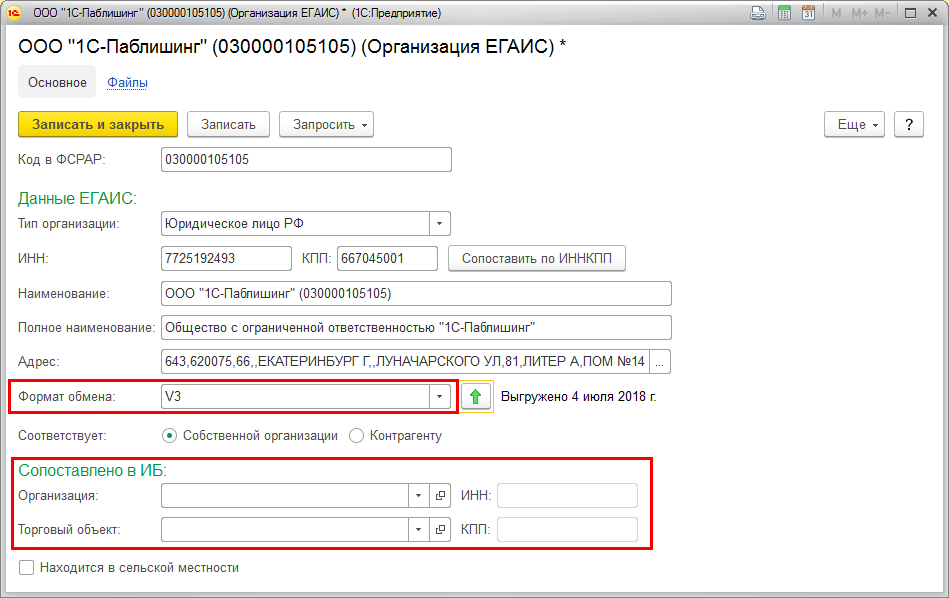Click the M memory button in title bar
Viewport: 949px width, 598px height.
point(836,13)
